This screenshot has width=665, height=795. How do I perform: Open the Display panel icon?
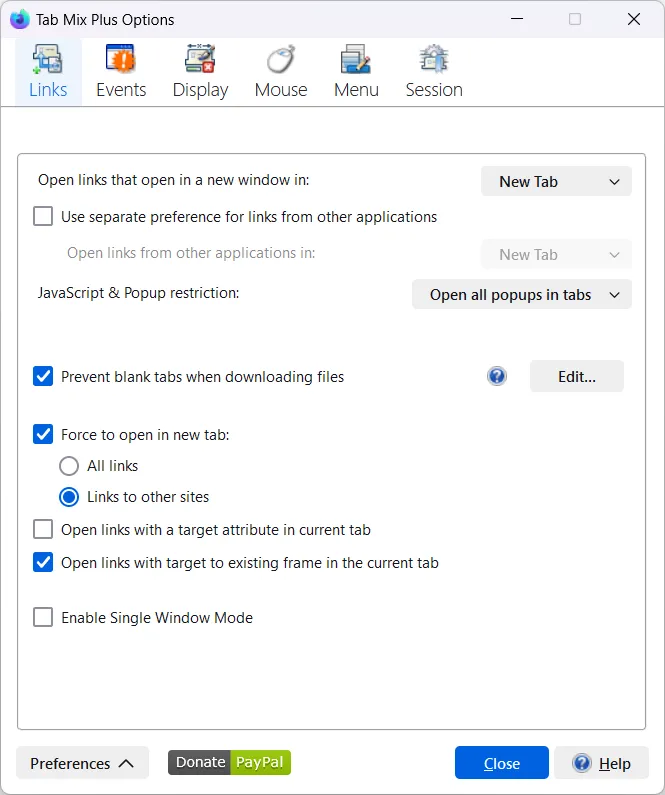[x=200, y=62]
